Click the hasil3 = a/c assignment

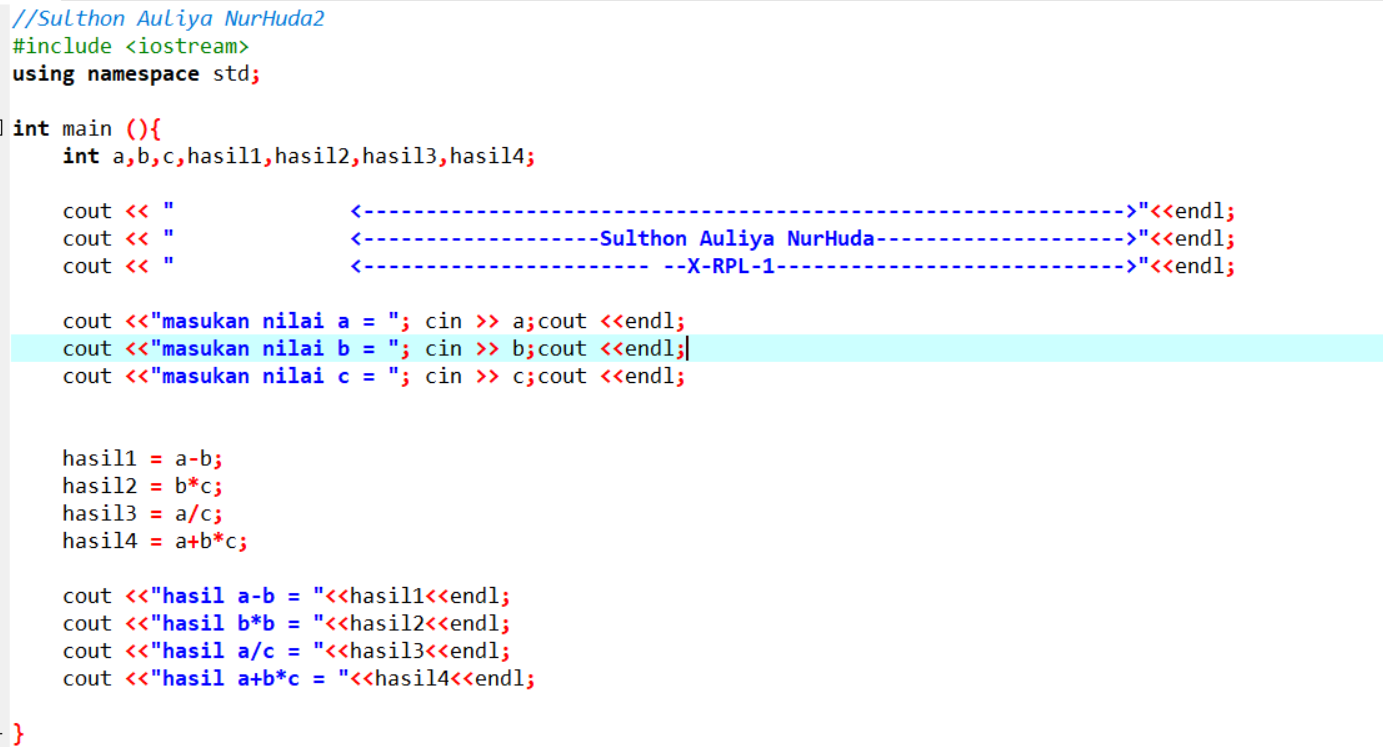click(140, 513)
